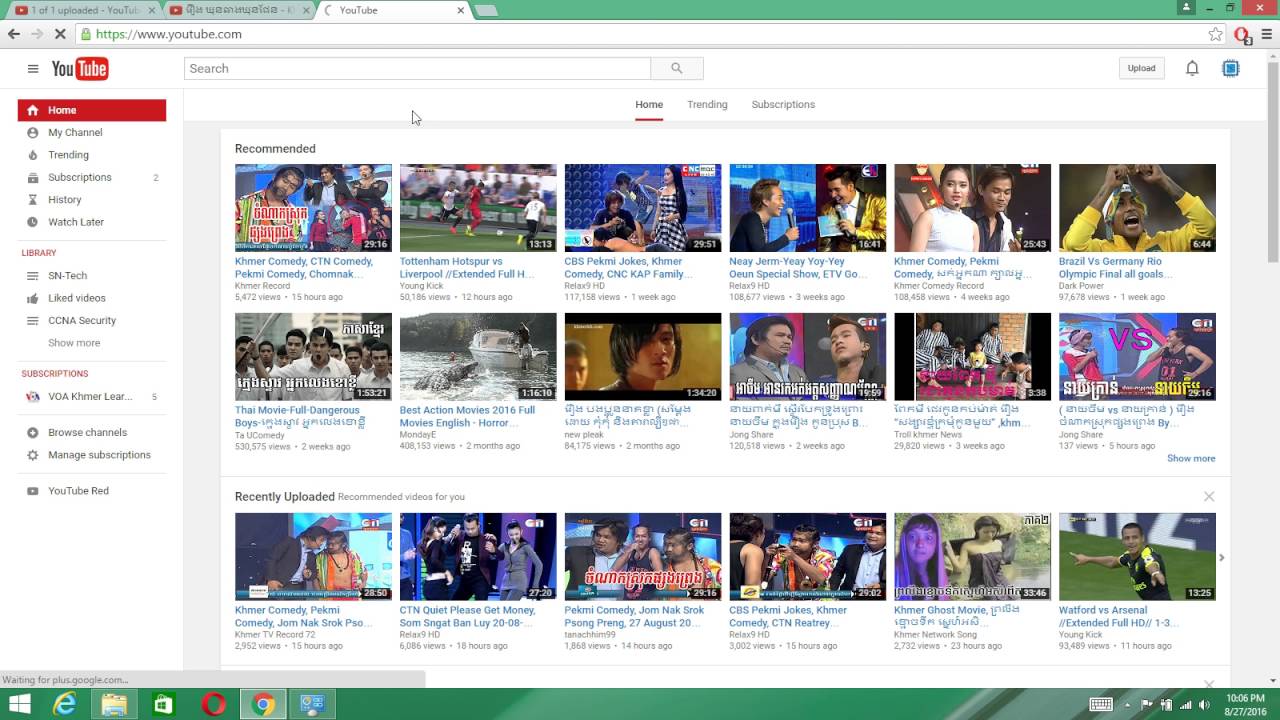The image size is (1280, 720).
Task: Click the browser back arrow
Action: (x=14, y=34)
